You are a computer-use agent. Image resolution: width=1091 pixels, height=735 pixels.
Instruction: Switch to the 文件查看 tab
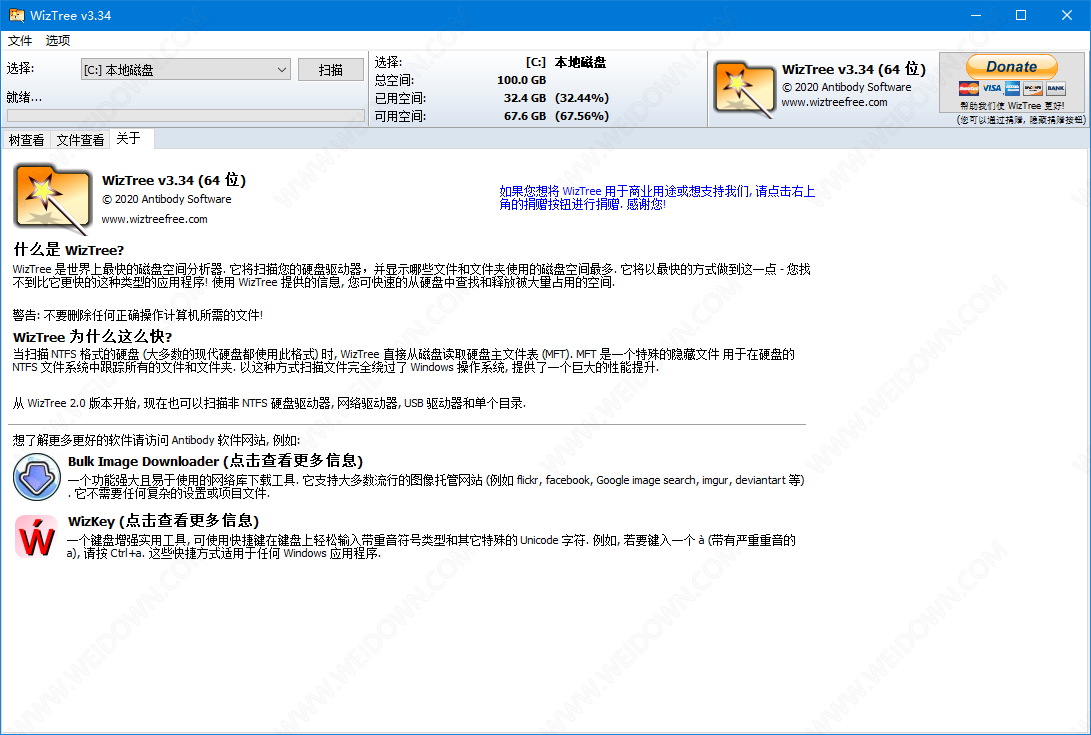tap(80, 140)
